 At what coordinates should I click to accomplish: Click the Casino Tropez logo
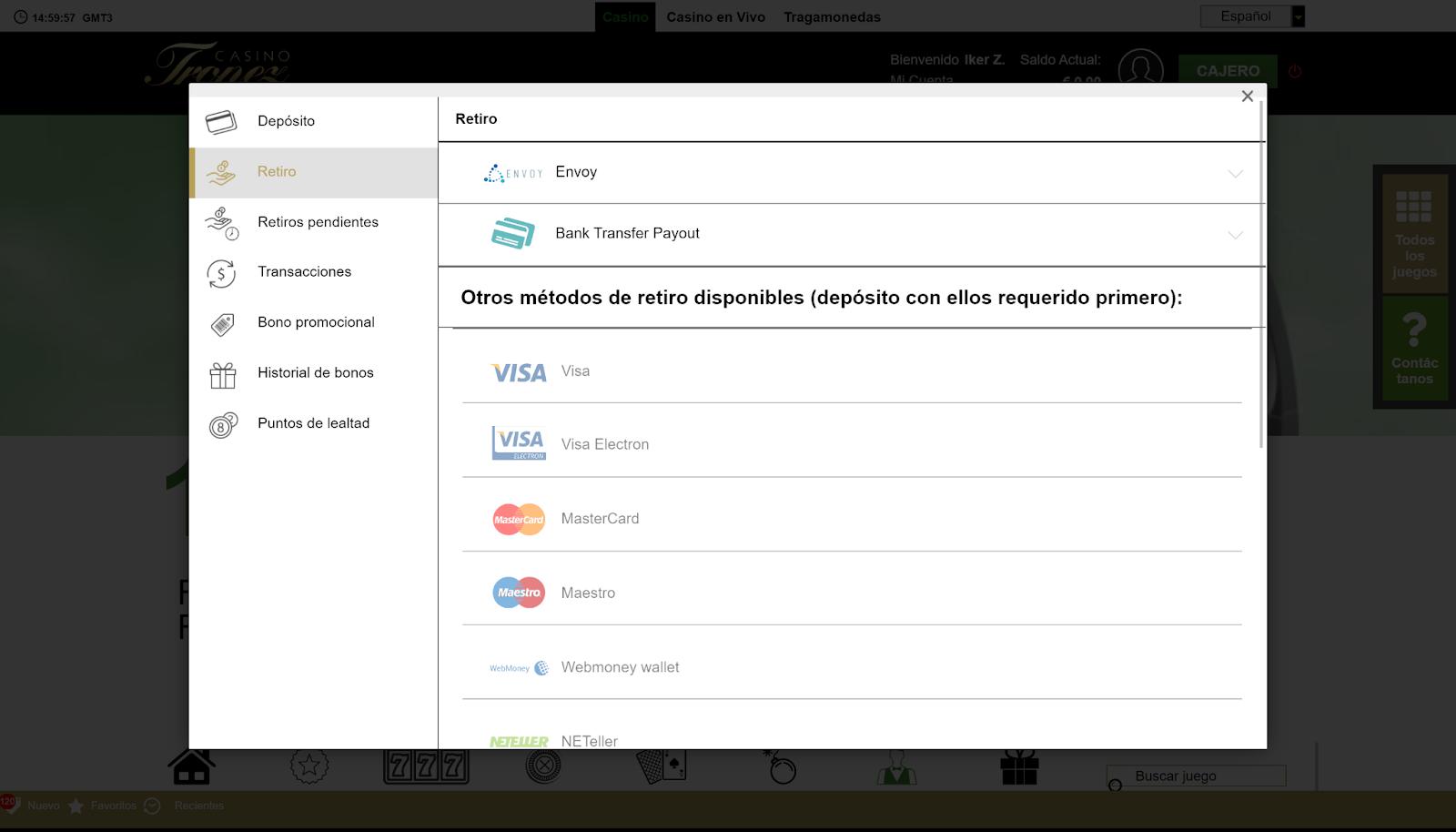click(219, 65)
